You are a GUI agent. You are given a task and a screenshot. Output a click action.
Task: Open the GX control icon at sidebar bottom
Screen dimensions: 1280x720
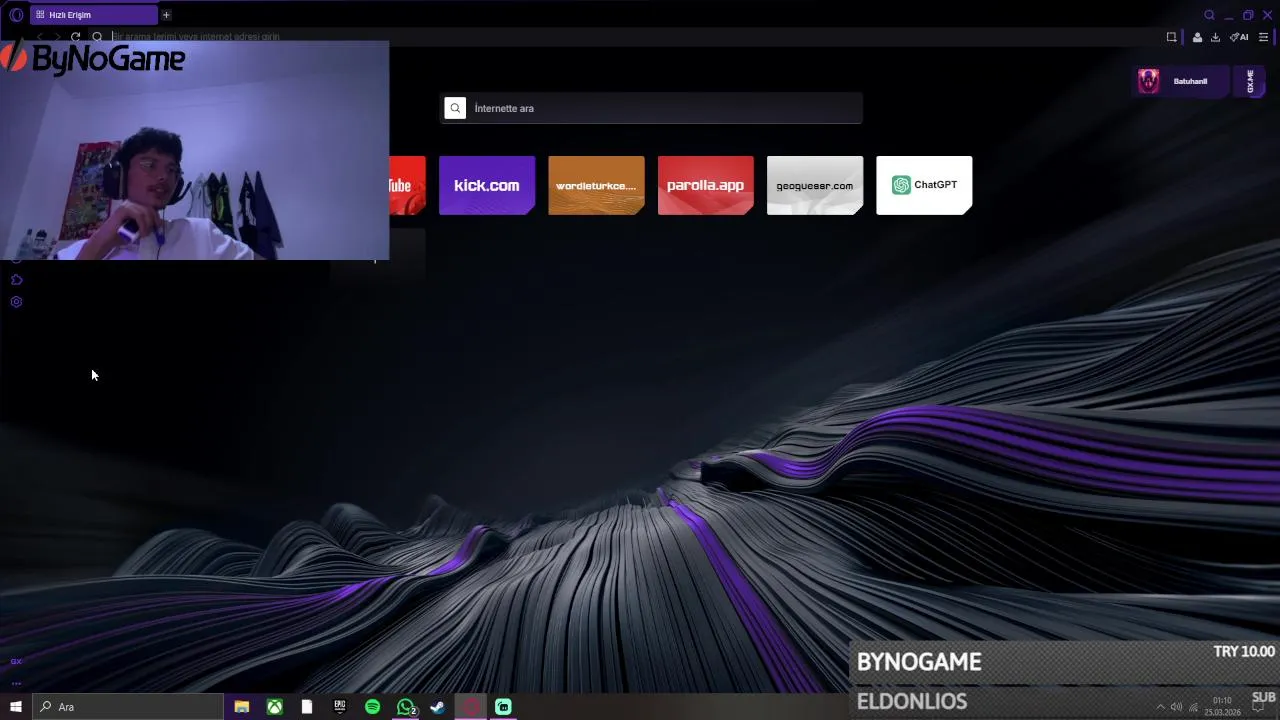pos(16,661)
